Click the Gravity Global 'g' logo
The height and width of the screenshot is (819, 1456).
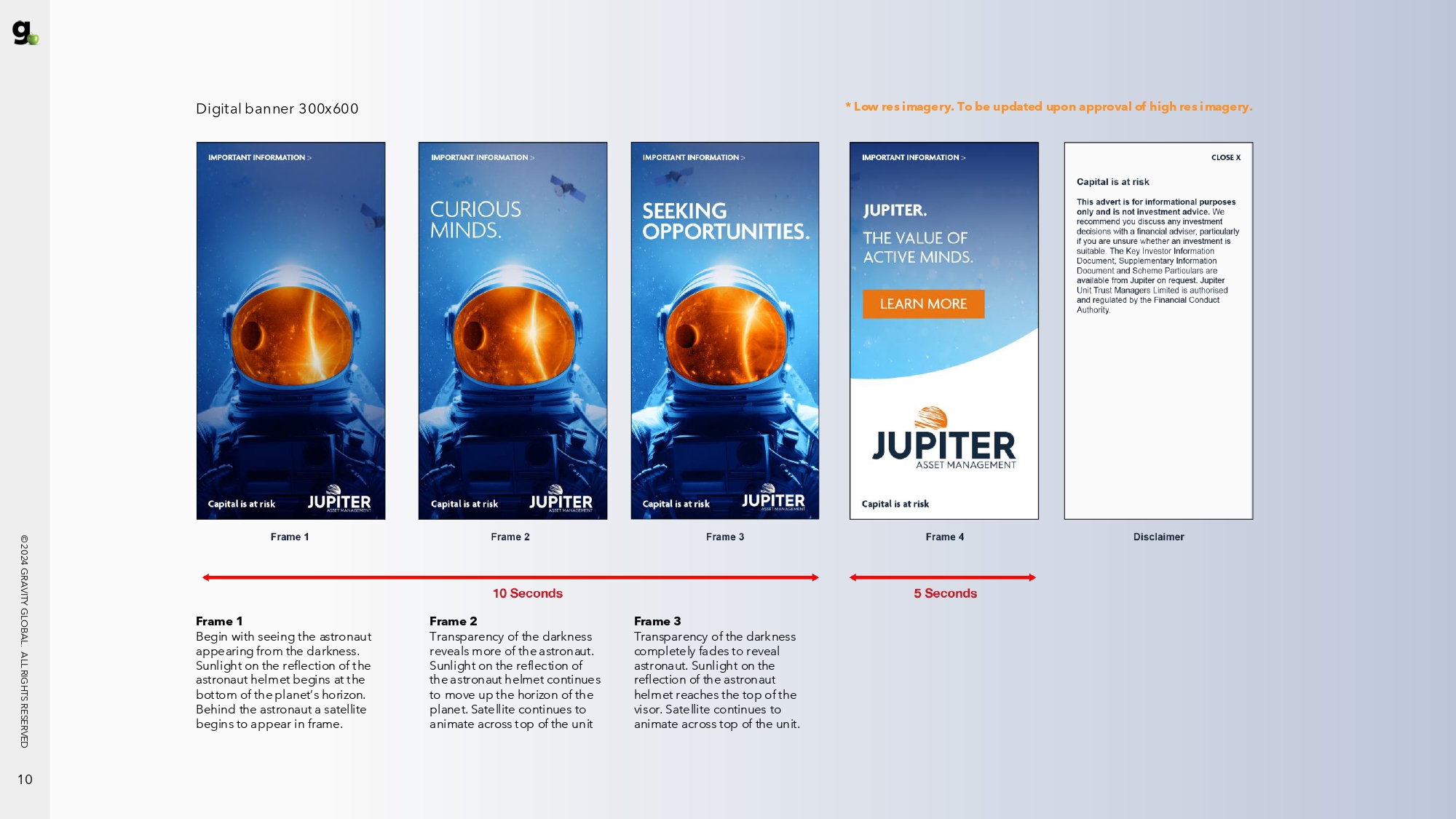[x=25, y=33]
